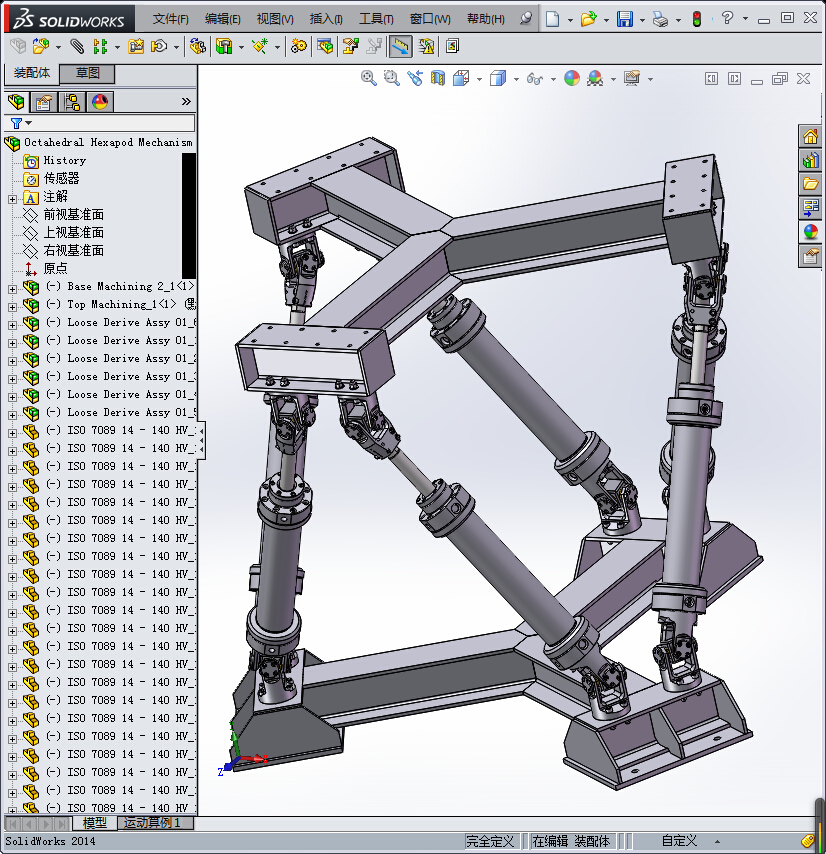This screenshot has height=854, width=826.
Task: Save the assembly with the floppy icon
Action: [625, 19]
